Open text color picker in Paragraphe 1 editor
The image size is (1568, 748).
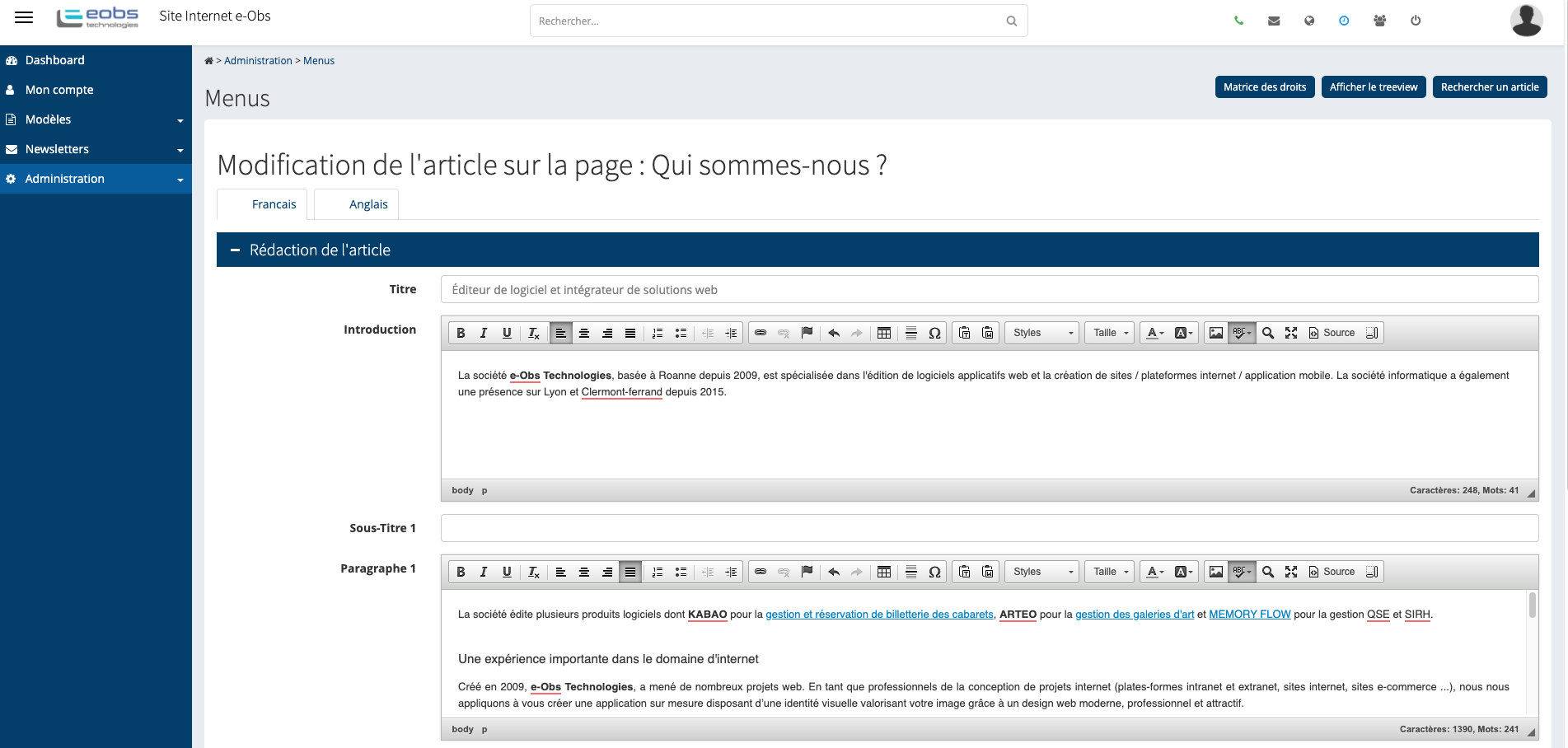[1156, 572]
